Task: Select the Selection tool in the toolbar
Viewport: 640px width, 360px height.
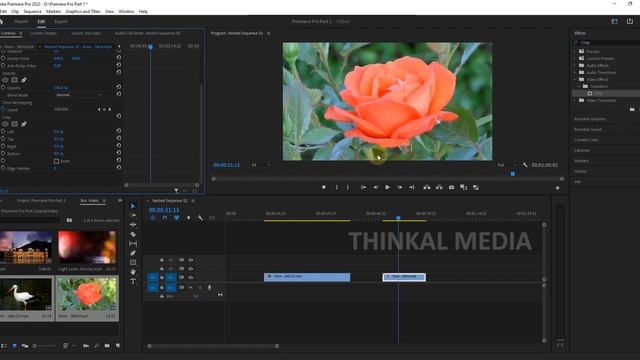Action: coord(133,206)
